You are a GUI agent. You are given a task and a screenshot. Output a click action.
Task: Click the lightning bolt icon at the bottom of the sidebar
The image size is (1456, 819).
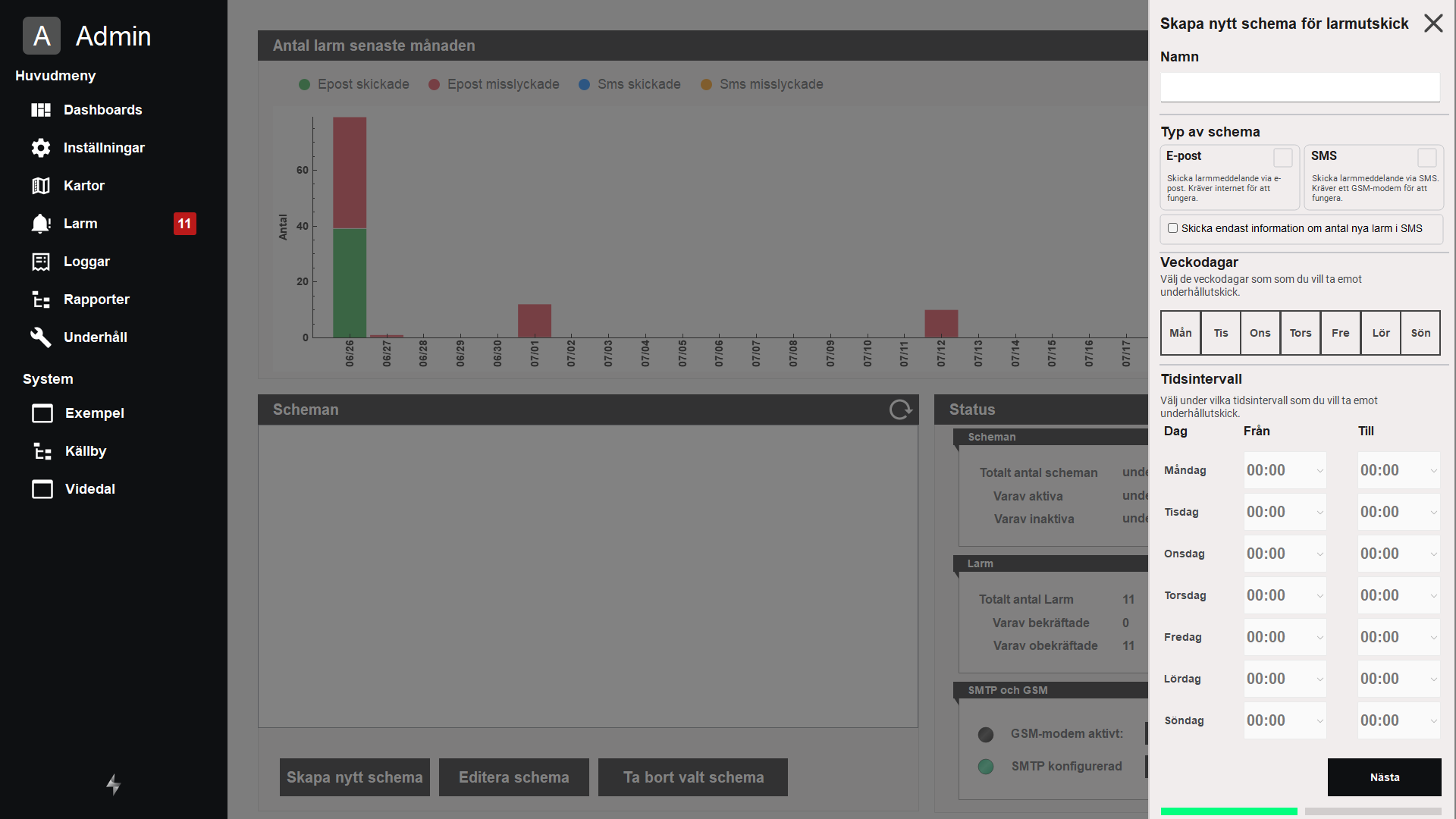(x=114, y=784)
